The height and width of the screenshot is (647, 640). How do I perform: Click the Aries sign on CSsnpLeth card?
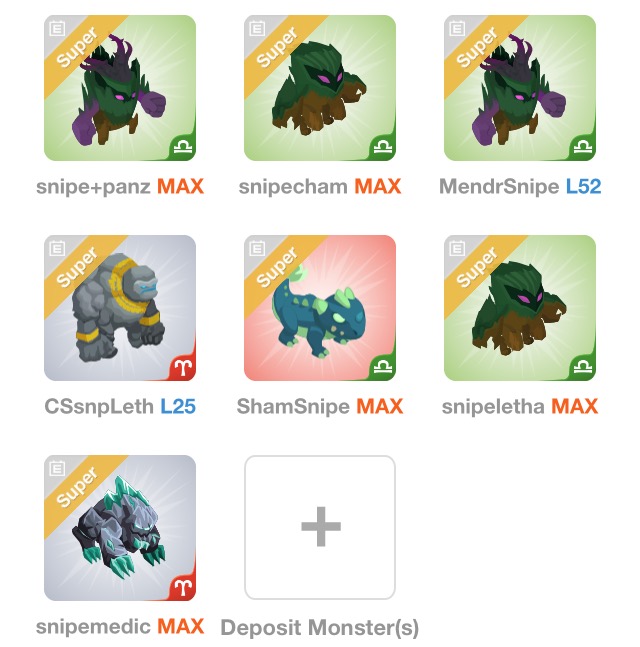coord(183,367)
